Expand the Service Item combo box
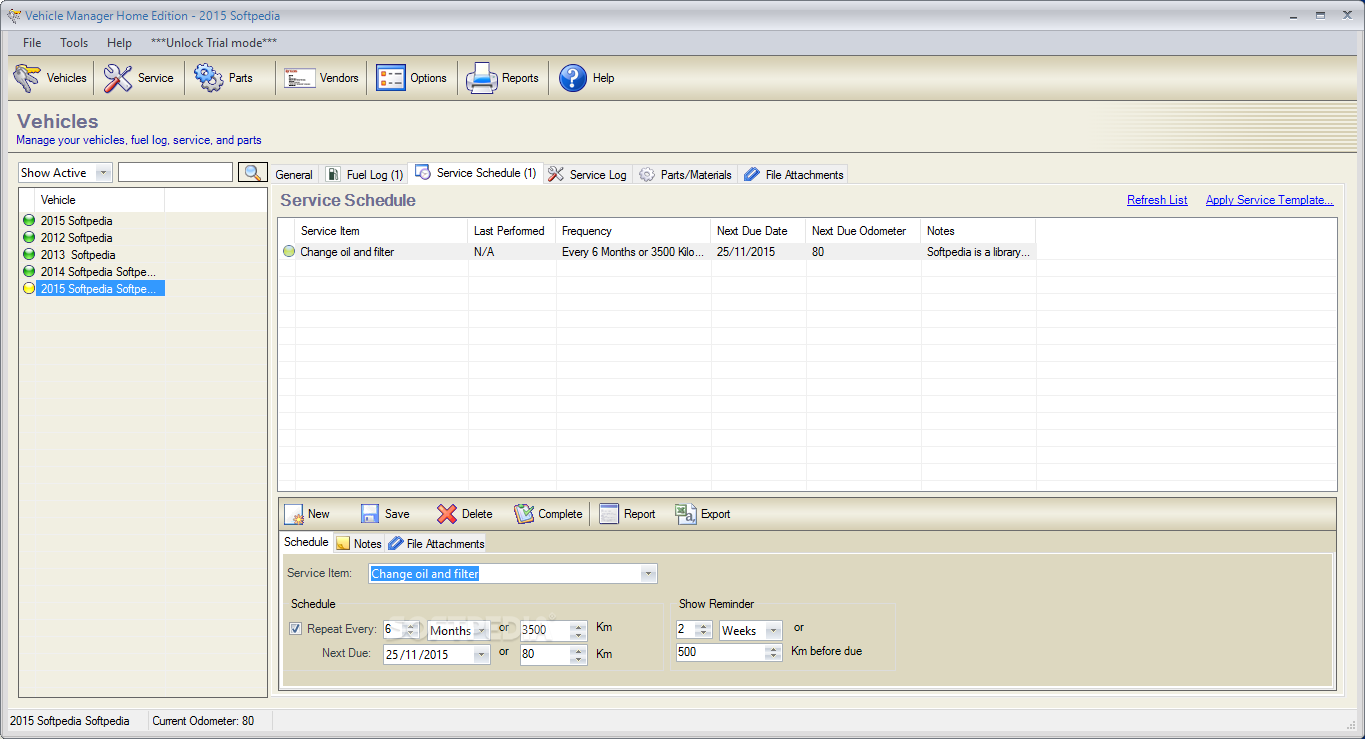The height and width of the screenshot is (739, 1365). (x=648, y=574)
